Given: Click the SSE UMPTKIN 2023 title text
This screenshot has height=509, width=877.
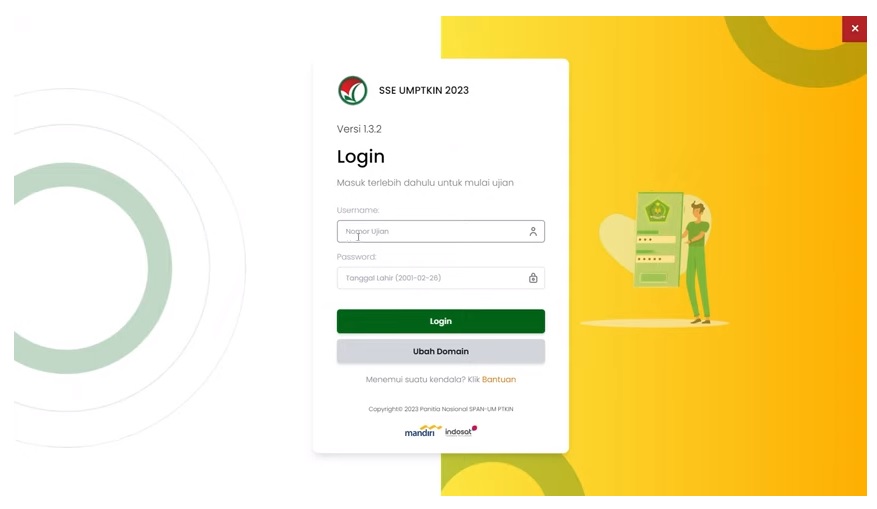Looking at the screenshot, I should (423, 91).
